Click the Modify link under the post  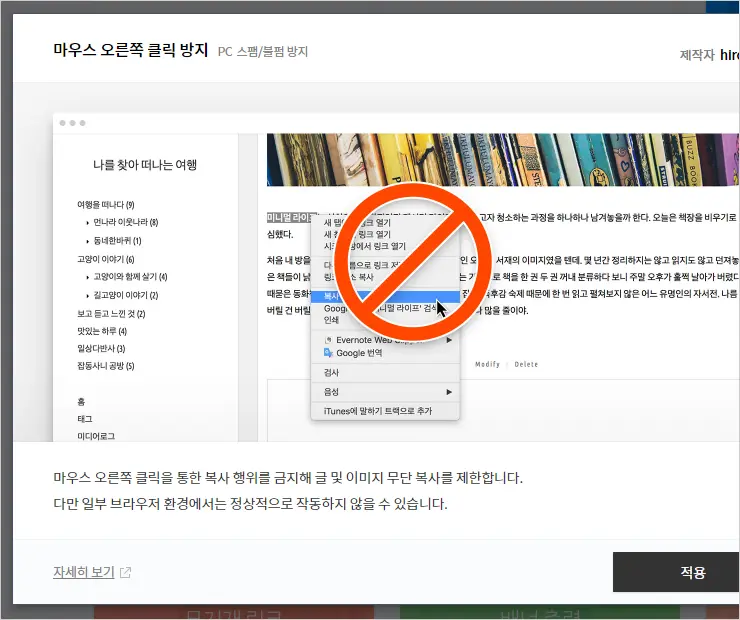coord(487,364)
